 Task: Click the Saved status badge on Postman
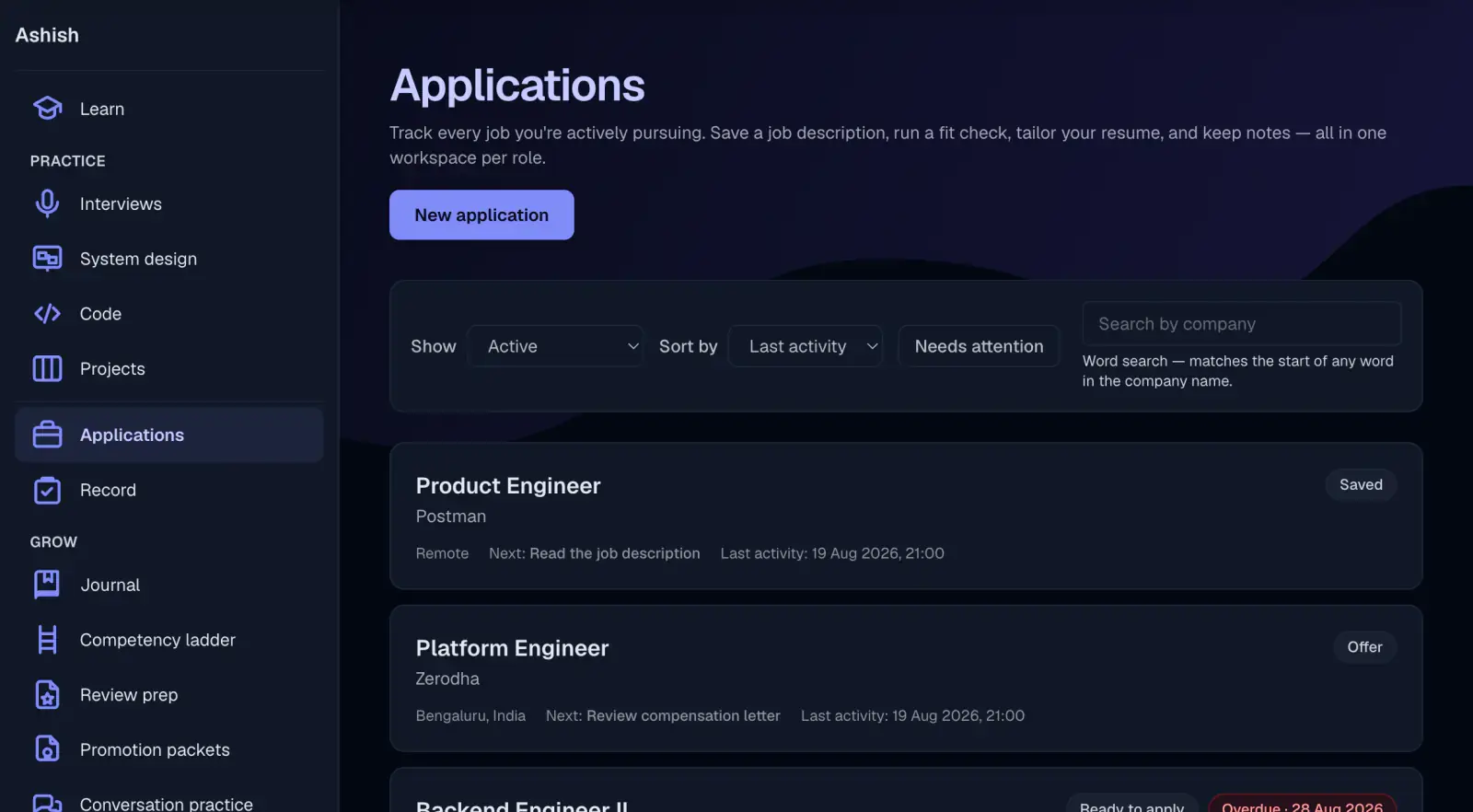(x=1361, y=484)
